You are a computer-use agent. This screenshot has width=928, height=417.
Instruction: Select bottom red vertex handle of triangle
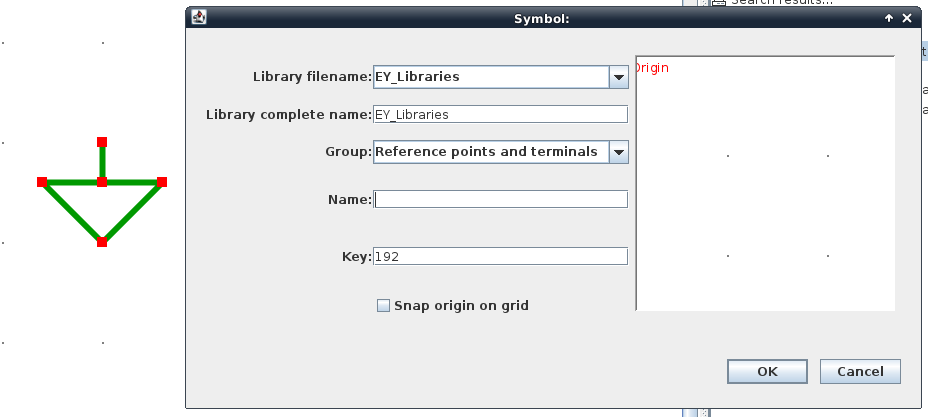(102, 242)
